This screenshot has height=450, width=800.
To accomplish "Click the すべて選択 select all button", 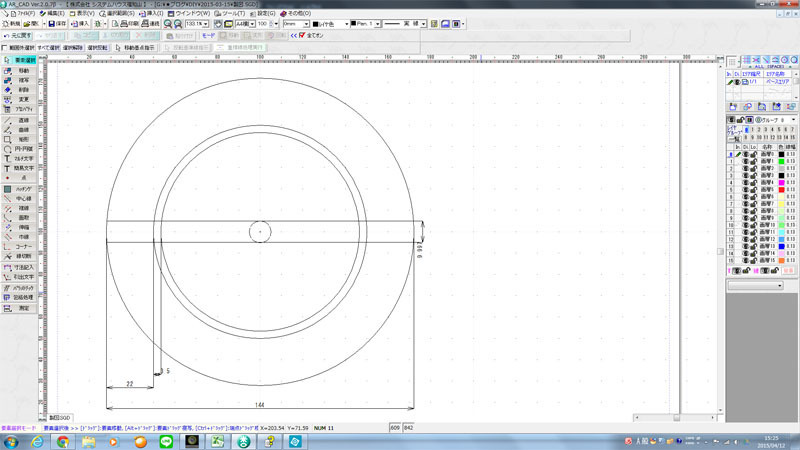I will (48, 48).
